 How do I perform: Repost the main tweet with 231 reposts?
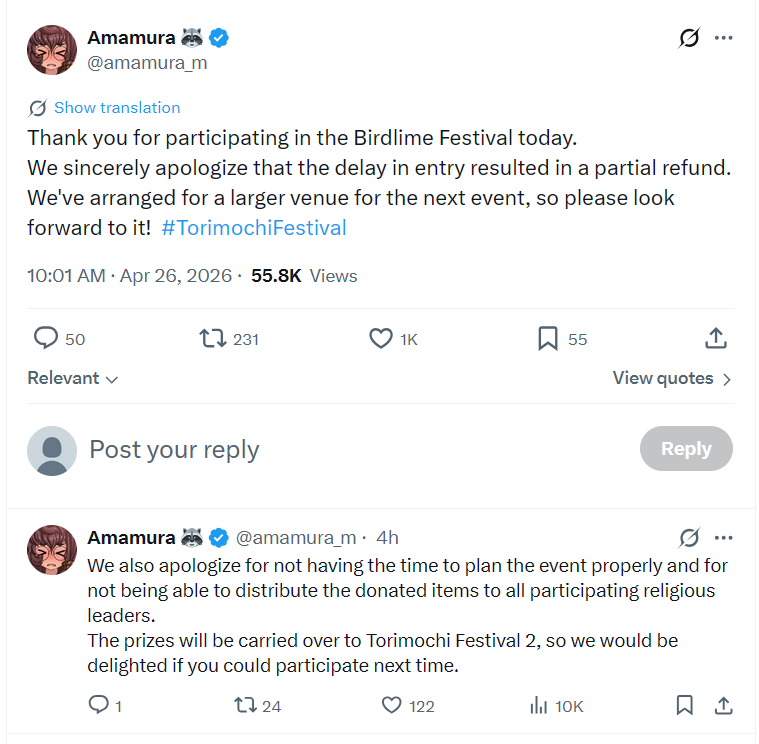213,338
